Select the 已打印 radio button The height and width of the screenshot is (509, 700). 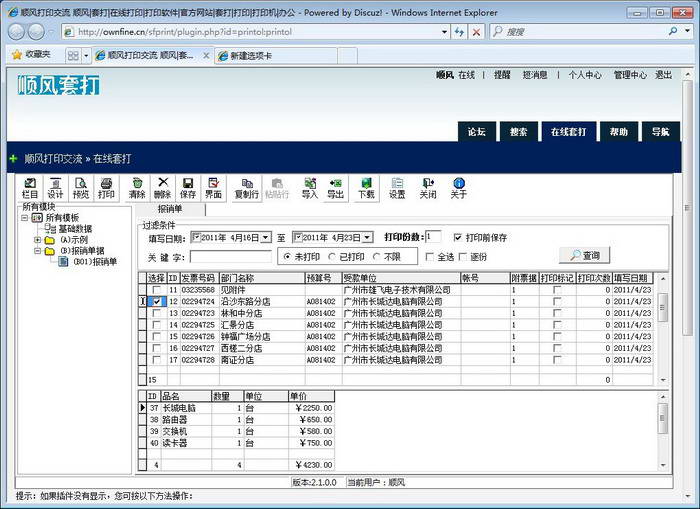pyautogui.click(x=332, y=257)
